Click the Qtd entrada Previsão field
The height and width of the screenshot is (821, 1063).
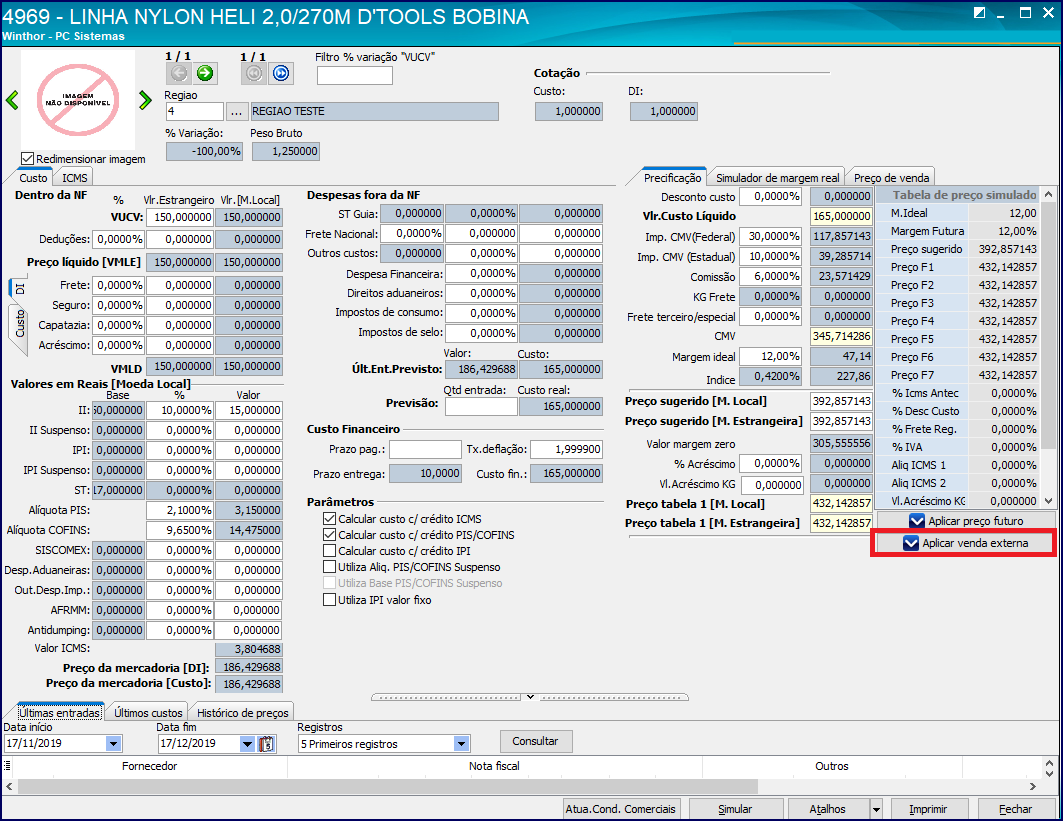481,407
